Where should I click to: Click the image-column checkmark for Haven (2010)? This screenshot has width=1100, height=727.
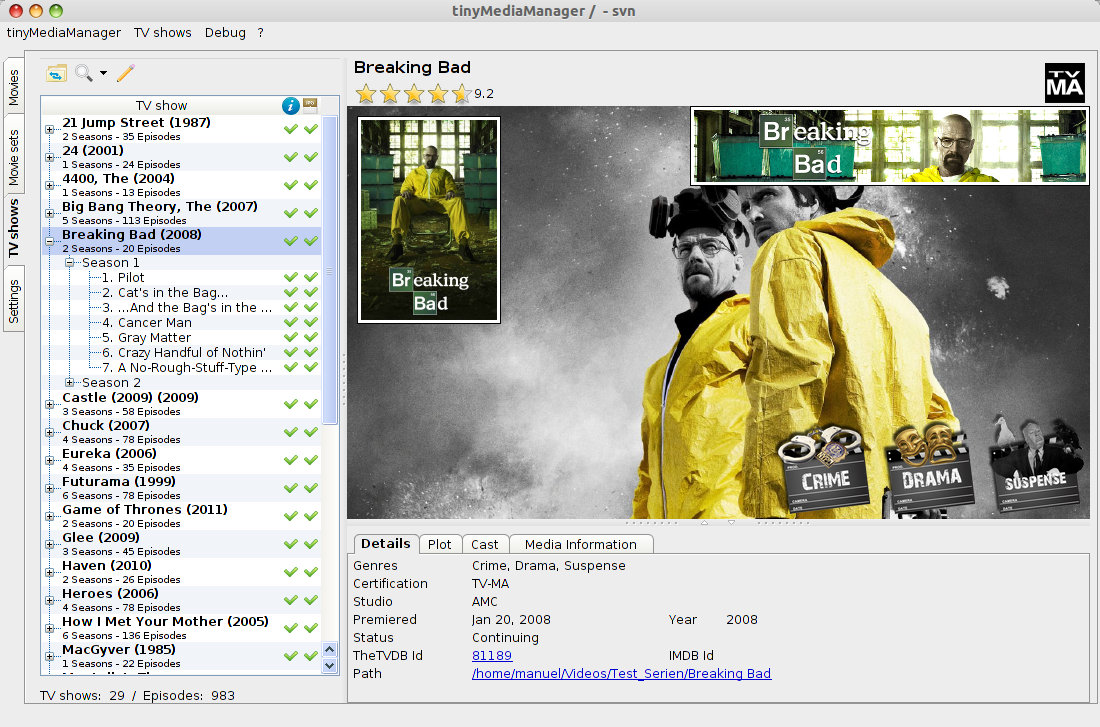(x=311, y=573)
